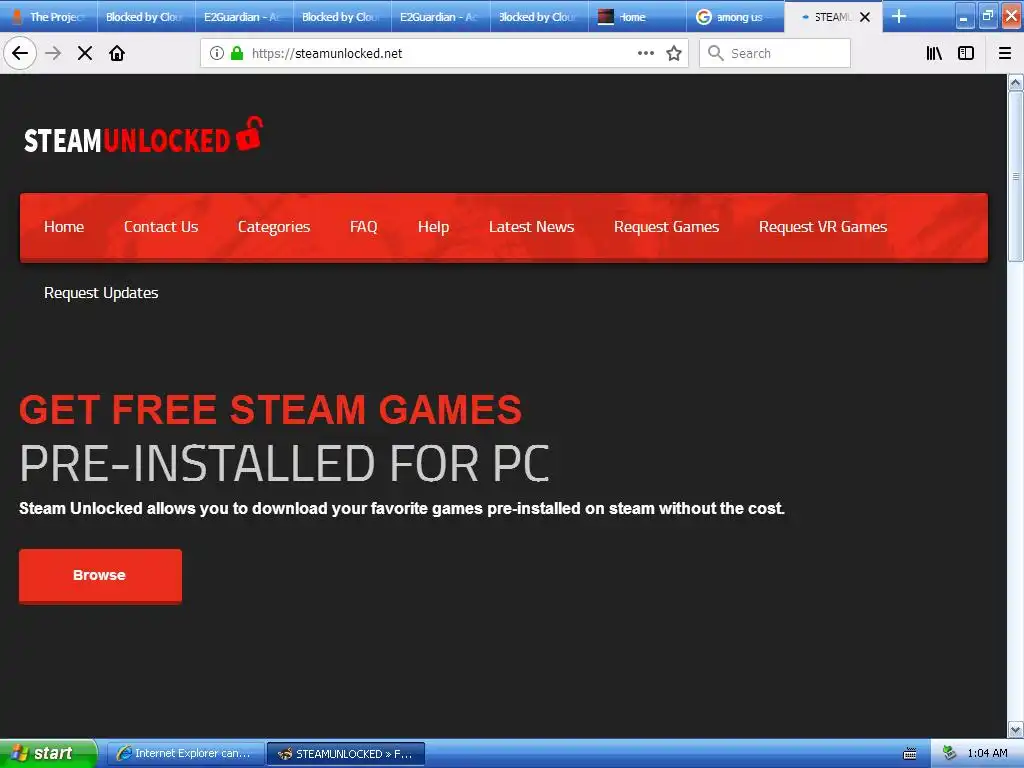This screenshot has width=1024, height=768.
Task: Show site information icon in address bar
Action: click(x=217, y=53)
